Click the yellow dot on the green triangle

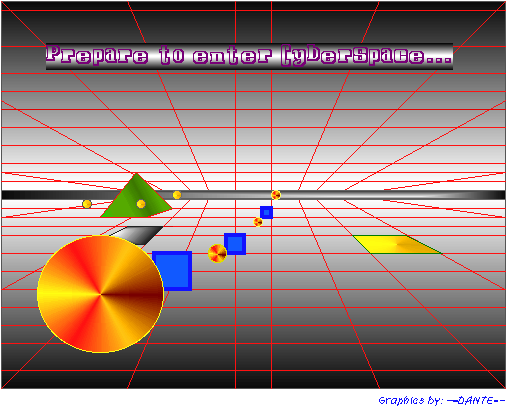pyautogui.click(x=141, y=204)
